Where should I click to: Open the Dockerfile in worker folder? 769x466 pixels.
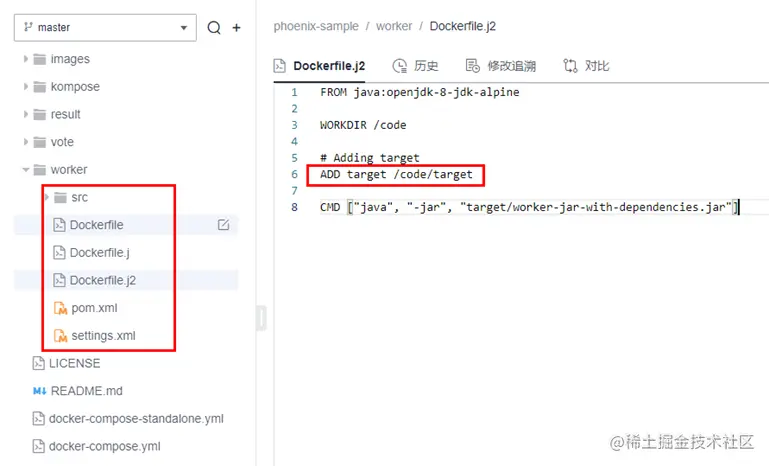97,225
